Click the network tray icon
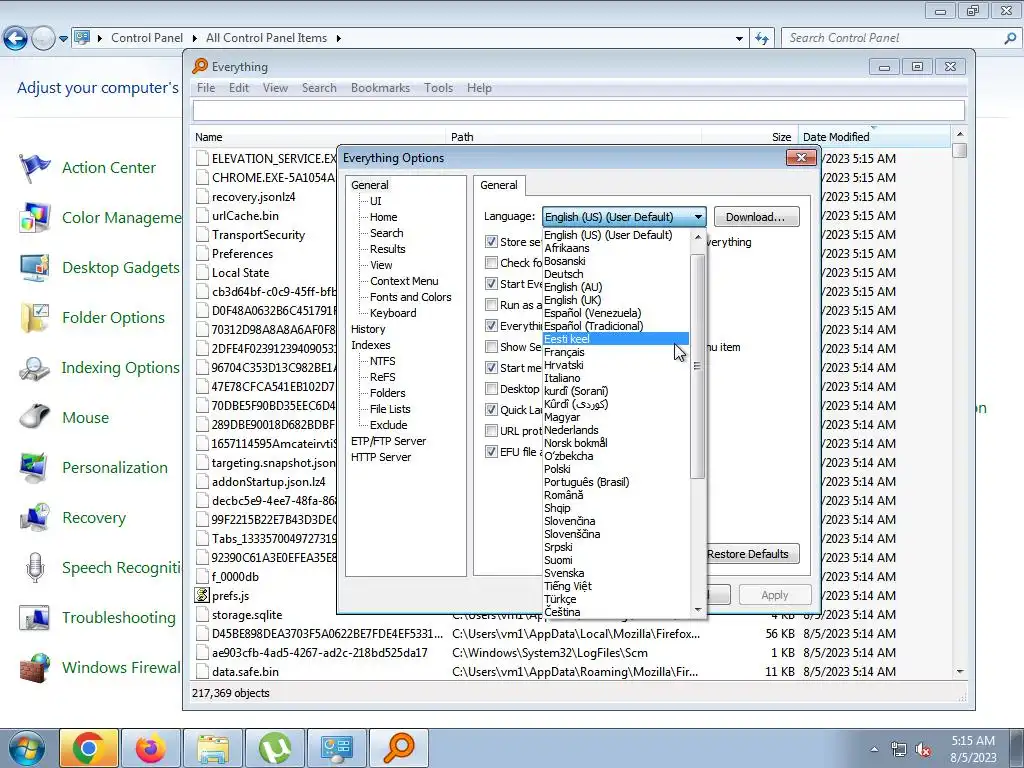The image size is (1024, 768). pos(899,750)
